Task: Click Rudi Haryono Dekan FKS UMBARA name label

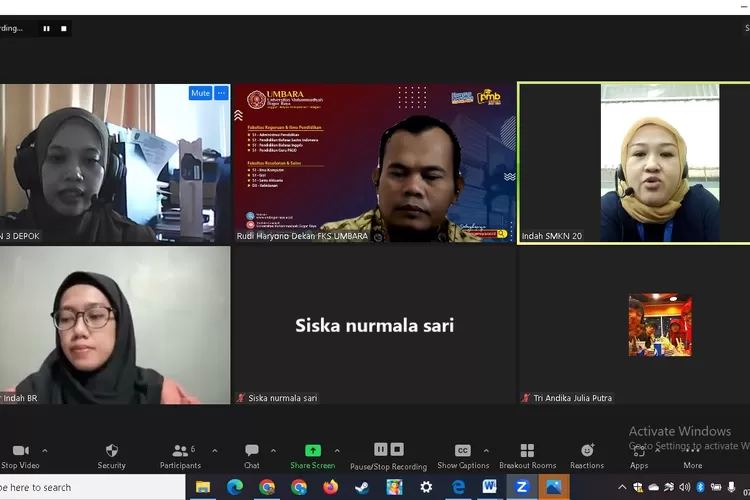Action: 302,236
